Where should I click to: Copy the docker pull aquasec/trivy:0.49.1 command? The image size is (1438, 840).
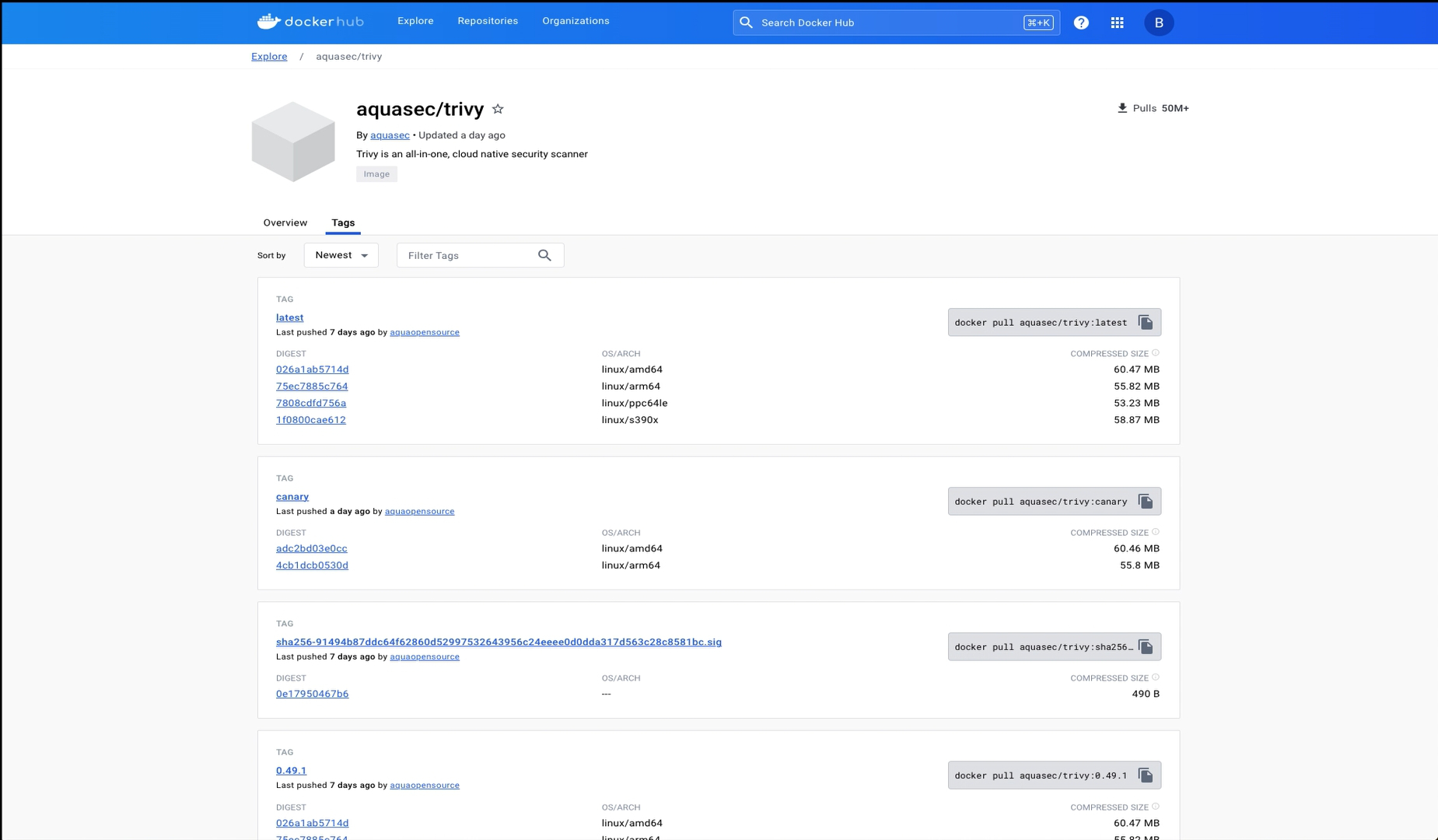[1146, 775]
